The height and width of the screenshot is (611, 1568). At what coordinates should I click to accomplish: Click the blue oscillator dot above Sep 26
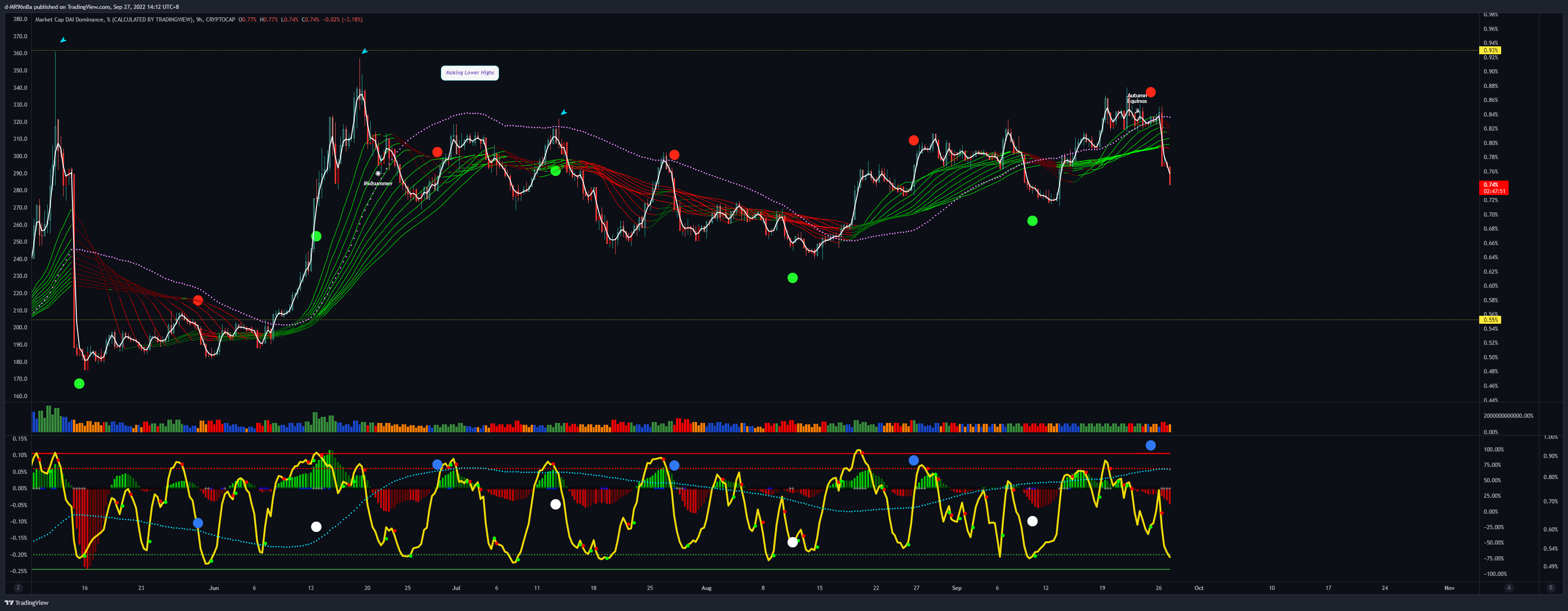[1151, 445]
